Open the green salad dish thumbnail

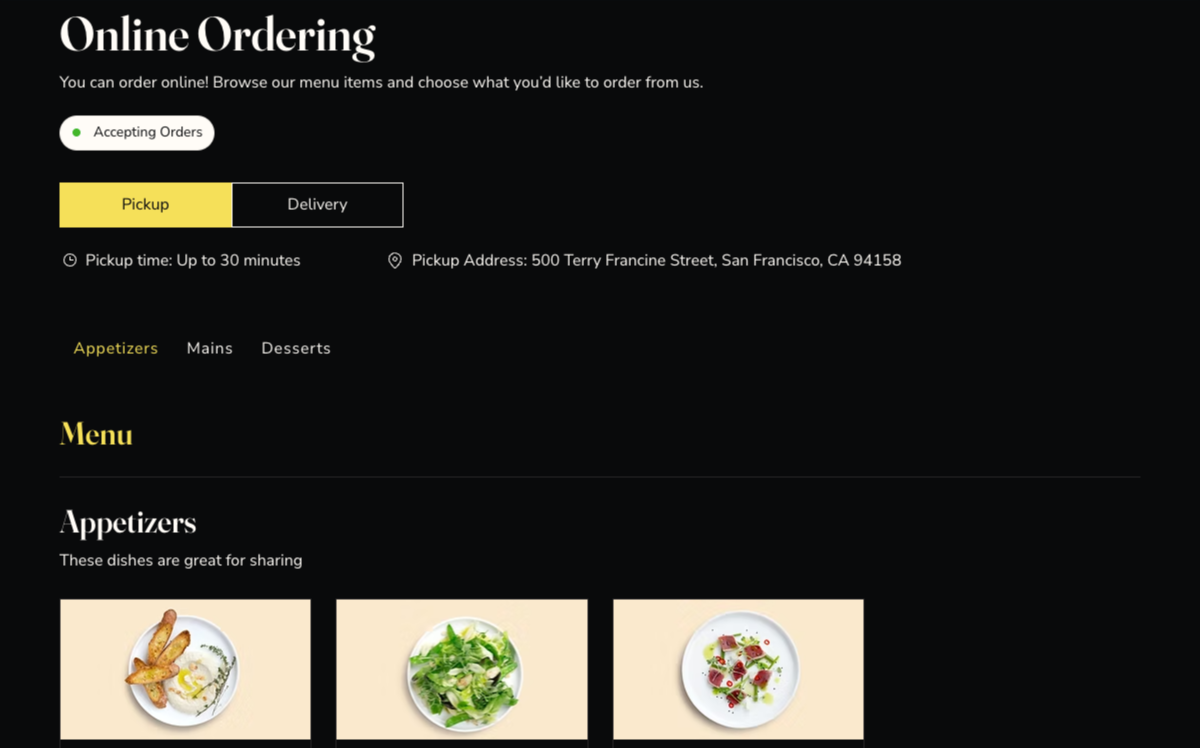tap(462, 668)
